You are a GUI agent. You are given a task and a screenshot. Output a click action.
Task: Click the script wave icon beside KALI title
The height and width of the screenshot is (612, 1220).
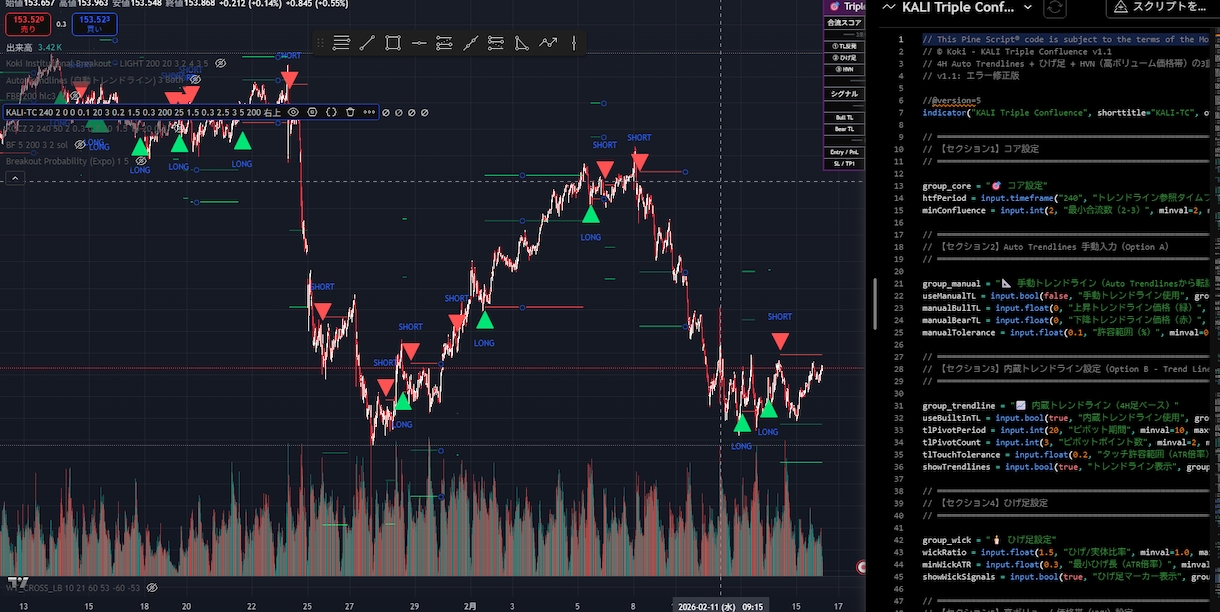[x=888, y=7]
